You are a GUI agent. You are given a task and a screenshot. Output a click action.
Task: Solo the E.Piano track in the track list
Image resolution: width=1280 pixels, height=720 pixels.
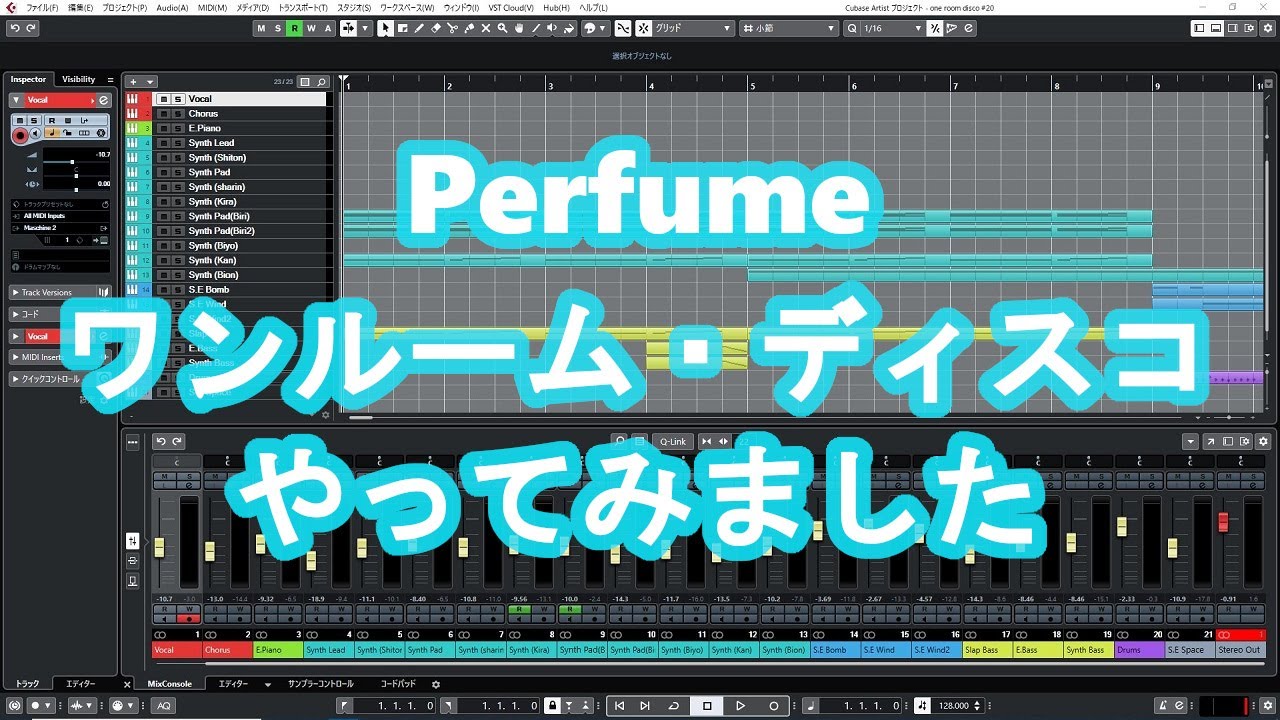(x=177, y=128)
